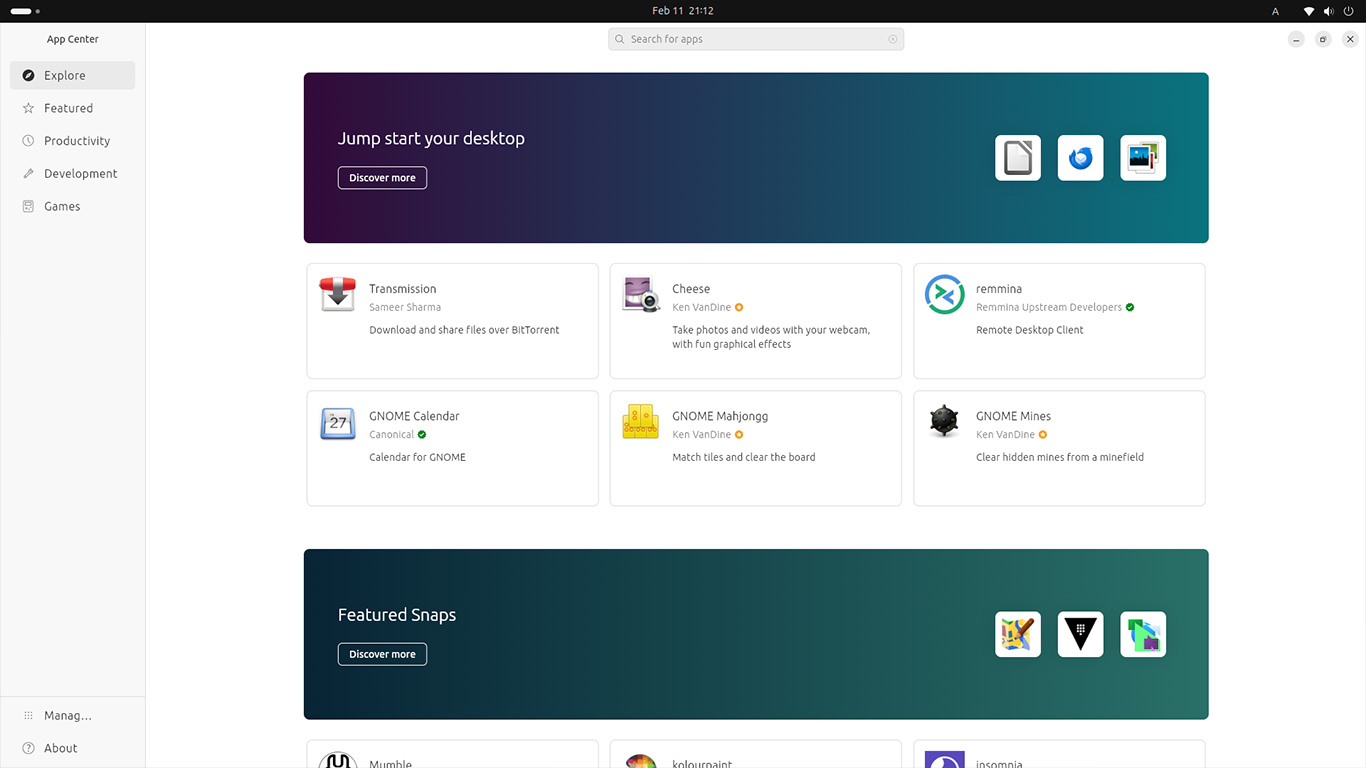
Task: Open the black triangle Vault icon in banner
Action: [1080, 634]
